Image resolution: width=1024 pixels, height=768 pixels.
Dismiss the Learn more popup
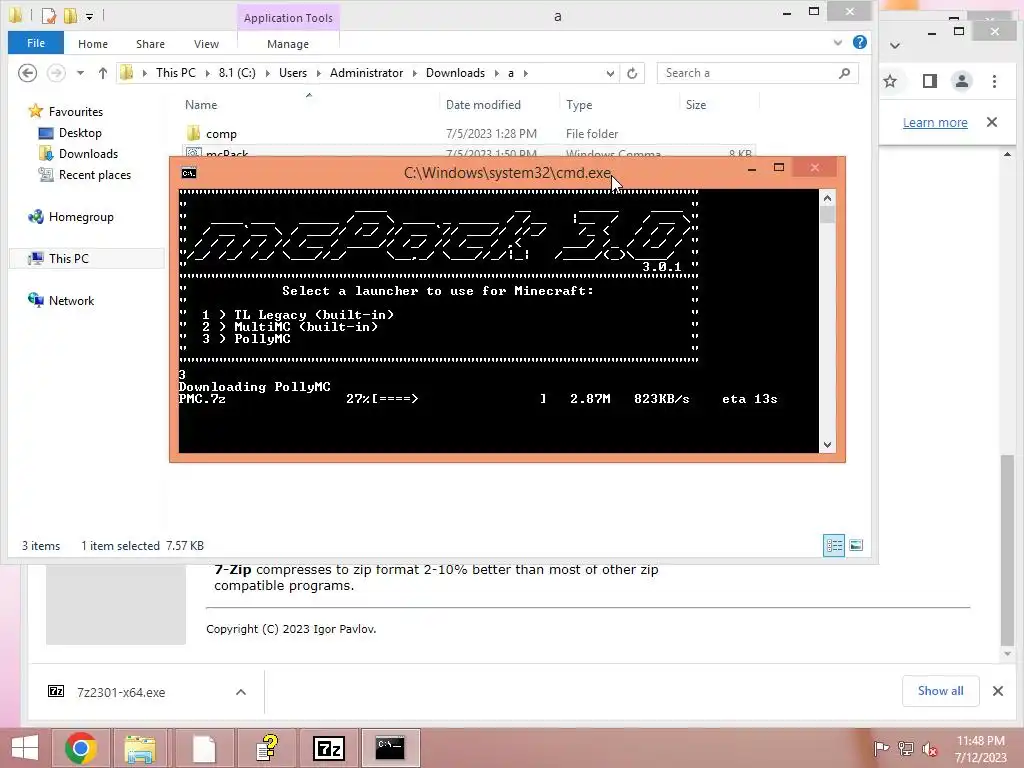tap(991, 122)
